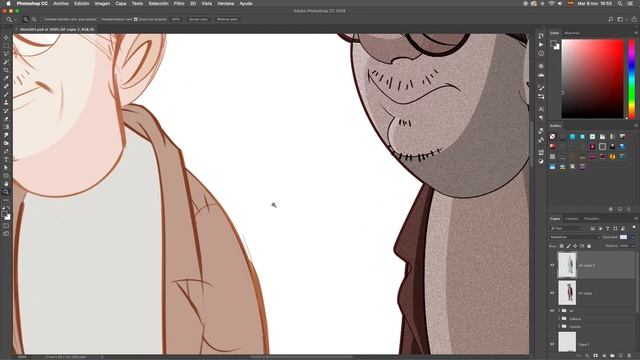Open the Estilos panel menu
The image size is (640, 360).
636,126
